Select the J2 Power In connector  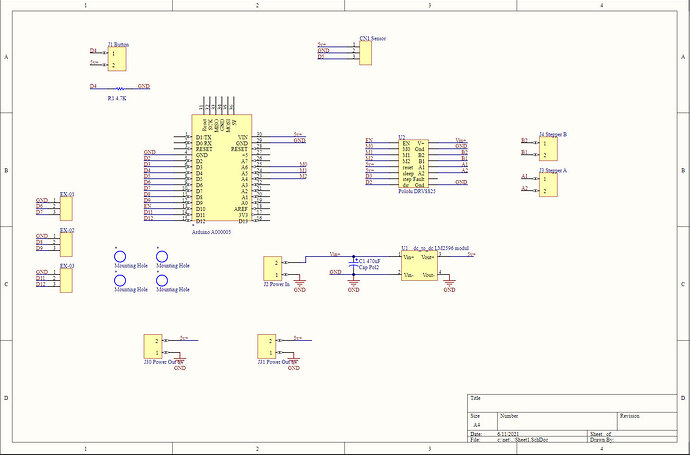[x=272, y=268]
